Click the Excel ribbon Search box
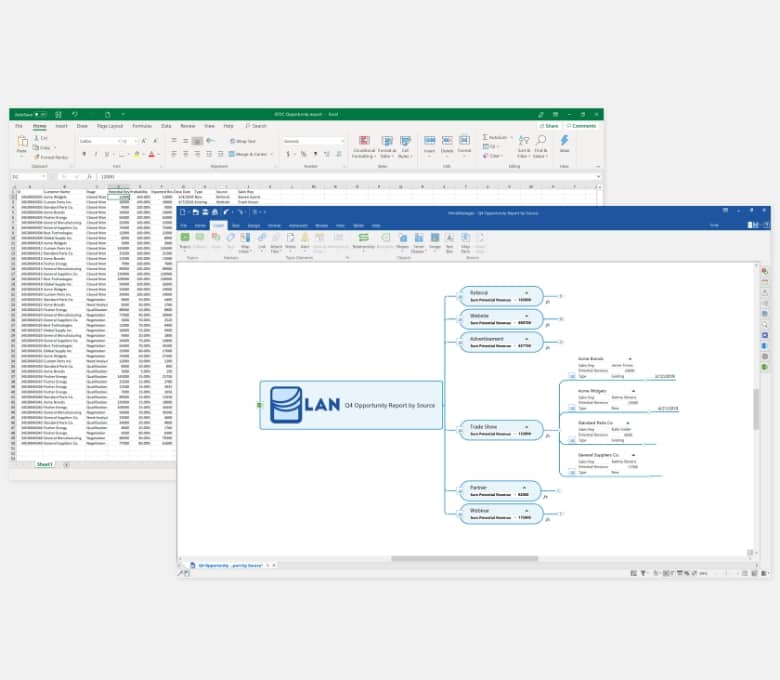The width and height of the screenshot is (780, 680). point(256,126)
